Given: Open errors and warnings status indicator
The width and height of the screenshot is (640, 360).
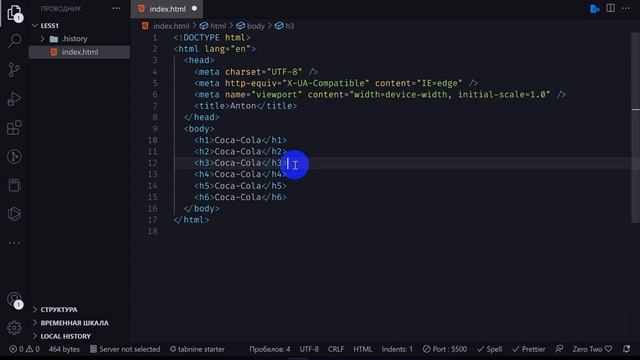Looking at the screenshot, I should pyautogui.click(x=24, y=349).
